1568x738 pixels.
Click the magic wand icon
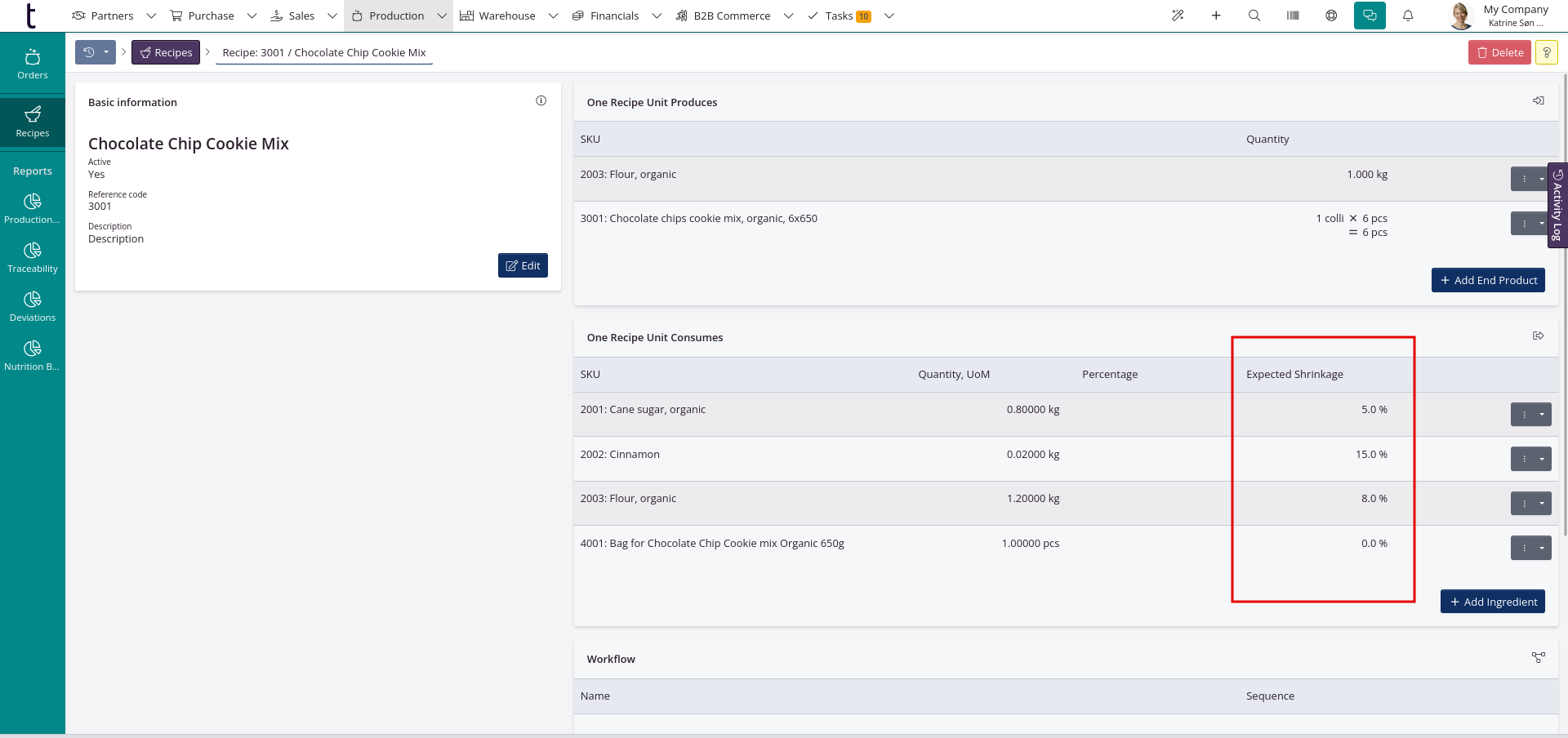click(x=1178, y=16)
